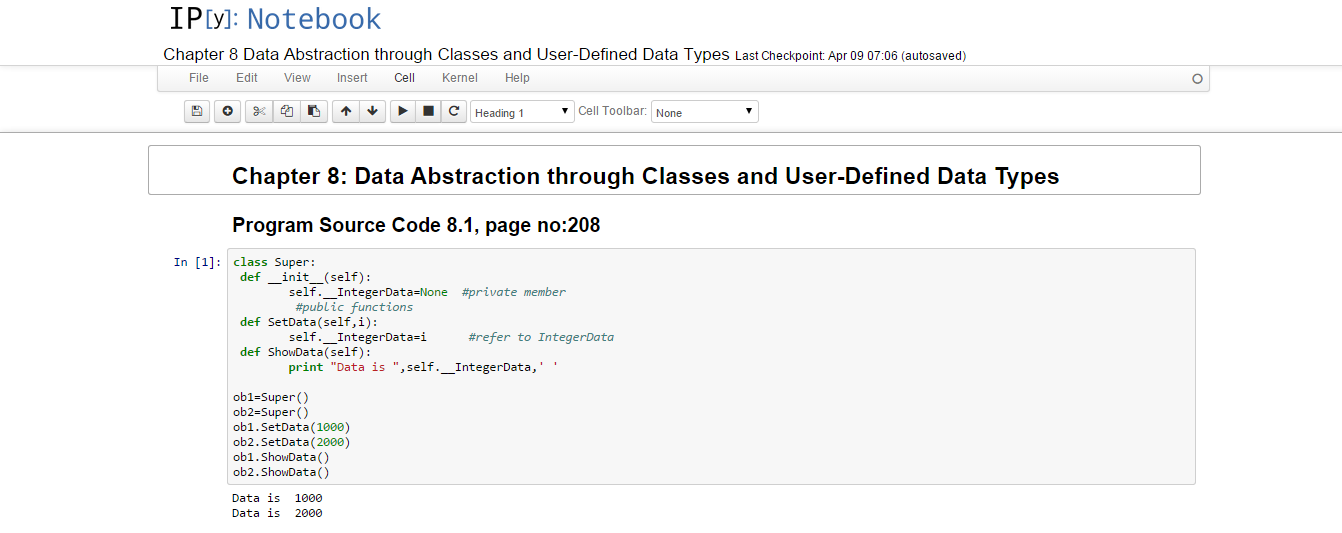Expand the Cell Toolbar dropdown showing None
The height and width of the screenshot is (533, 1342).
[x=704, y=112]
